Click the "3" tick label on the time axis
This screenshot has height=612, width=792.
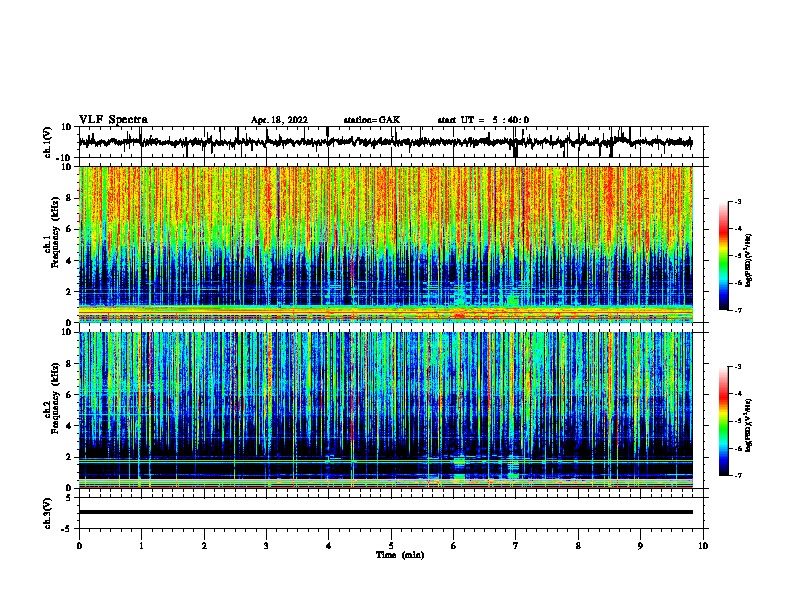[x=266, y=546]
